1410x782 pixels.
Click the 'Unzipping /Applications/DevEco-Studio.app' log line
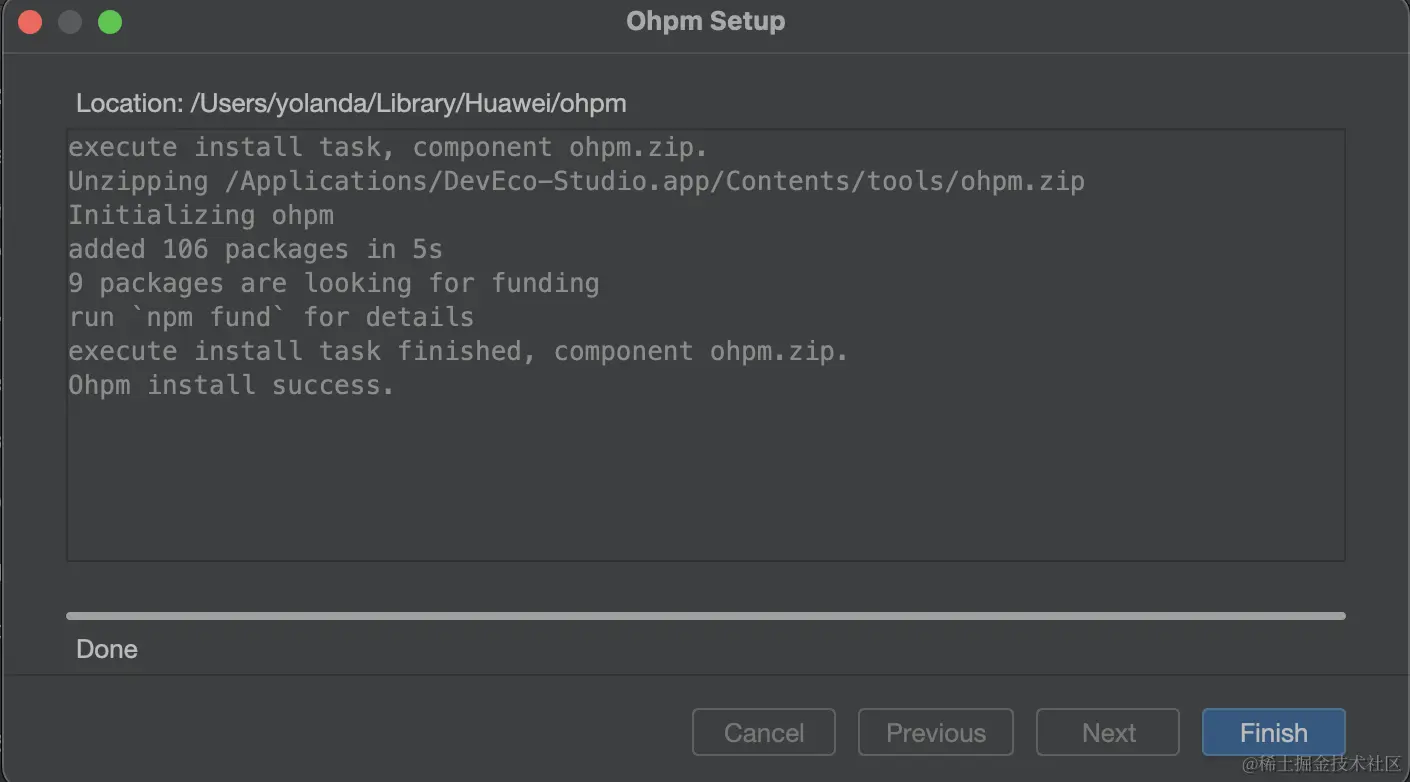576,181
